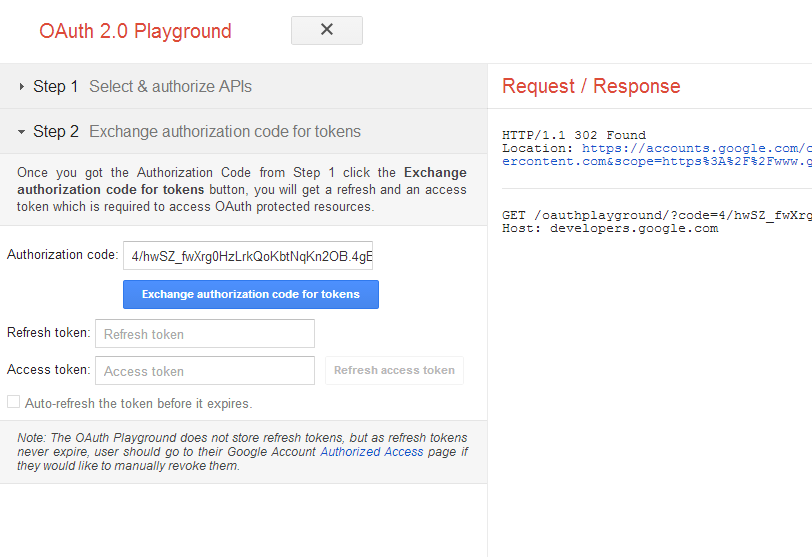812x557 pixels.
Task: Enable Auto-refresh the token before it expires
Action: (x=13, y=402)
